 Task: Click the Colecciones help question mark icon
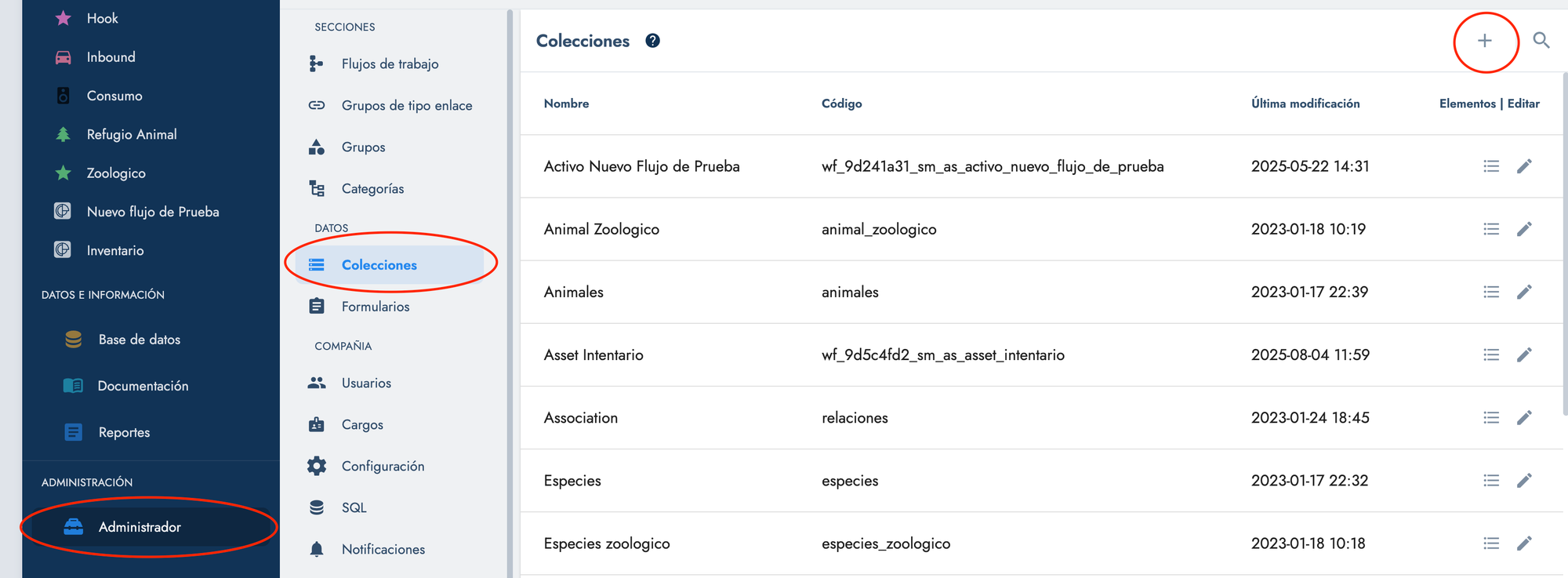coord(652,41)
